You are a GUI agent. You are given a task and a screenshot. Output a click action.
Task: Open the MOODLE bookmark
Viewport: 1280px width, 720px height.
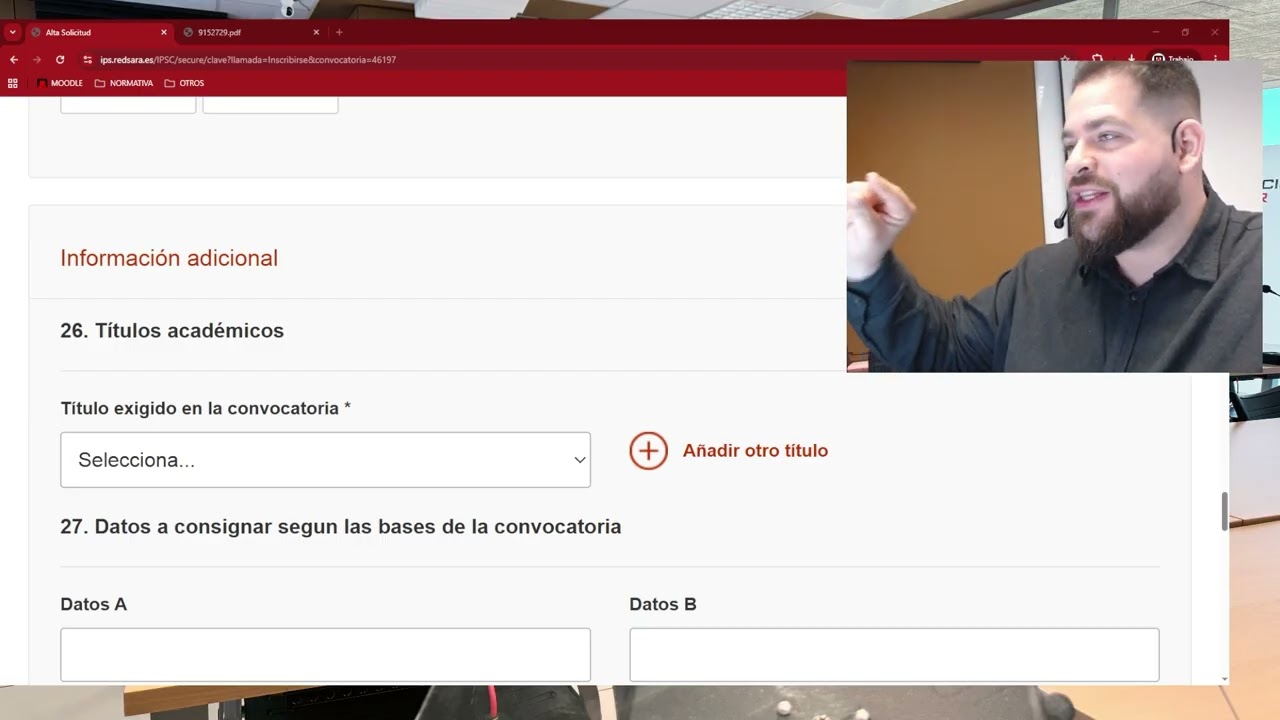click(x=60, y=83)
